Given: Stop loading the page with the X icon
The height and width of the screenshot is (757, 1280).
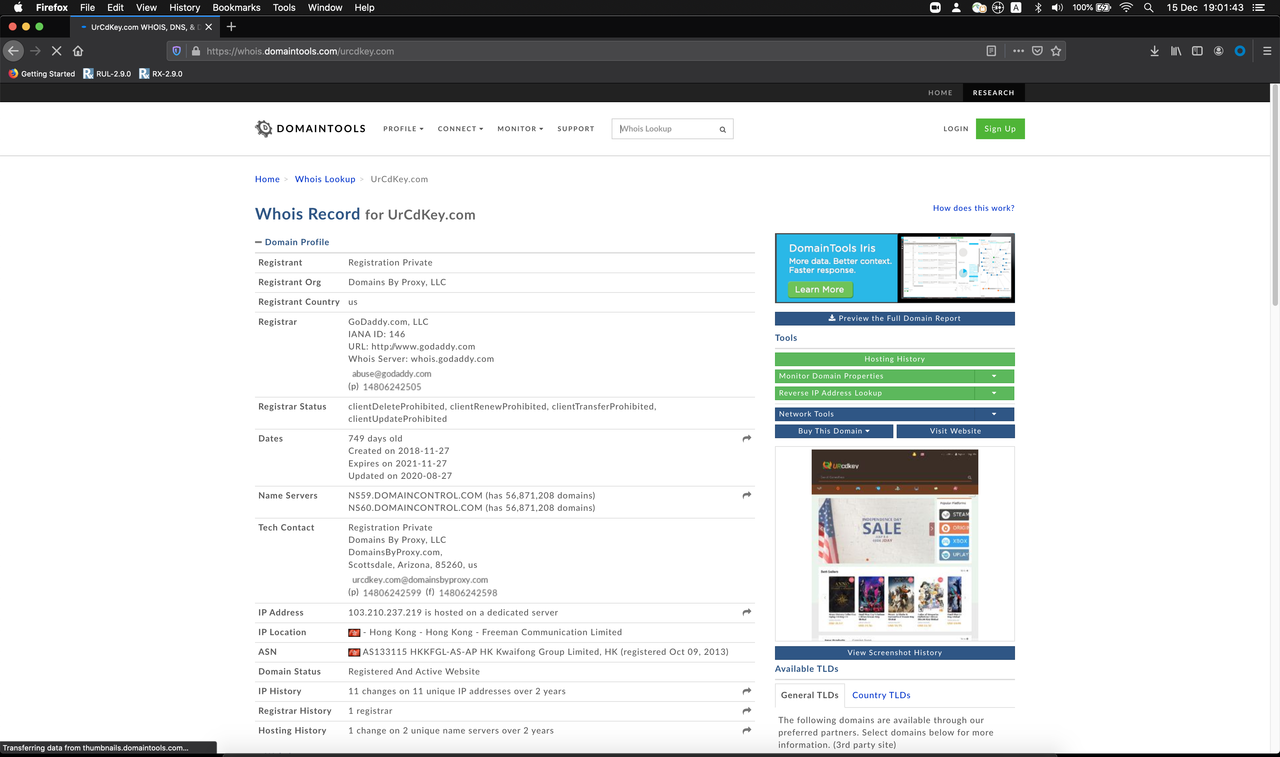Looking at the screenshot, I should pos(56,51).
